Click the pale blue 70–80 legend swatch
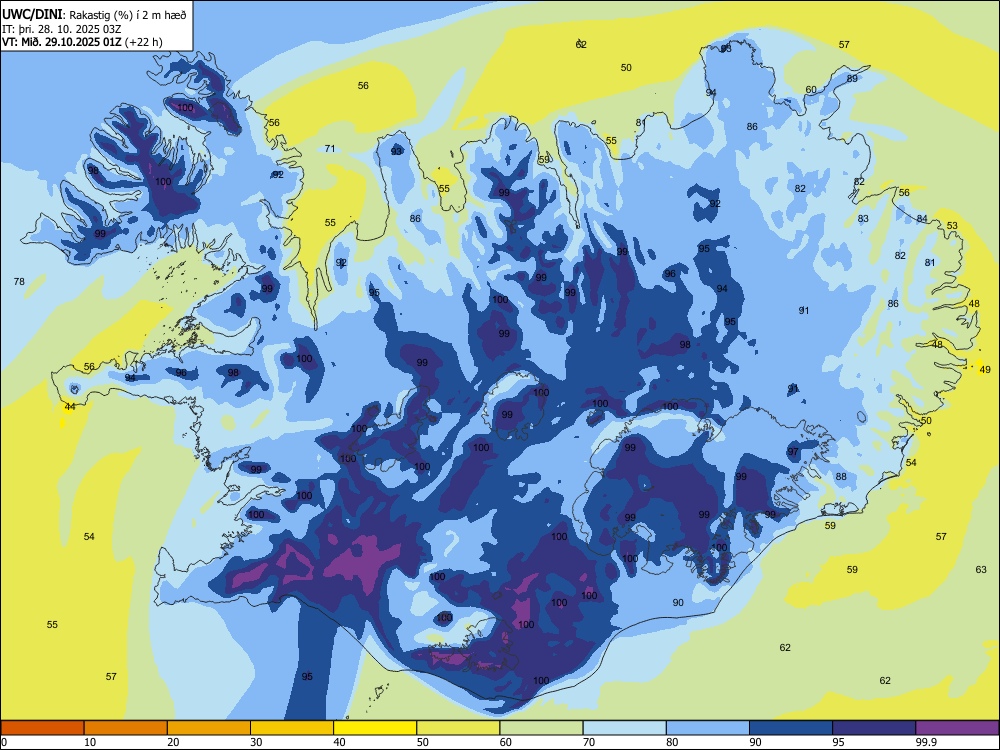1000x750 pixels. (624, 728)
